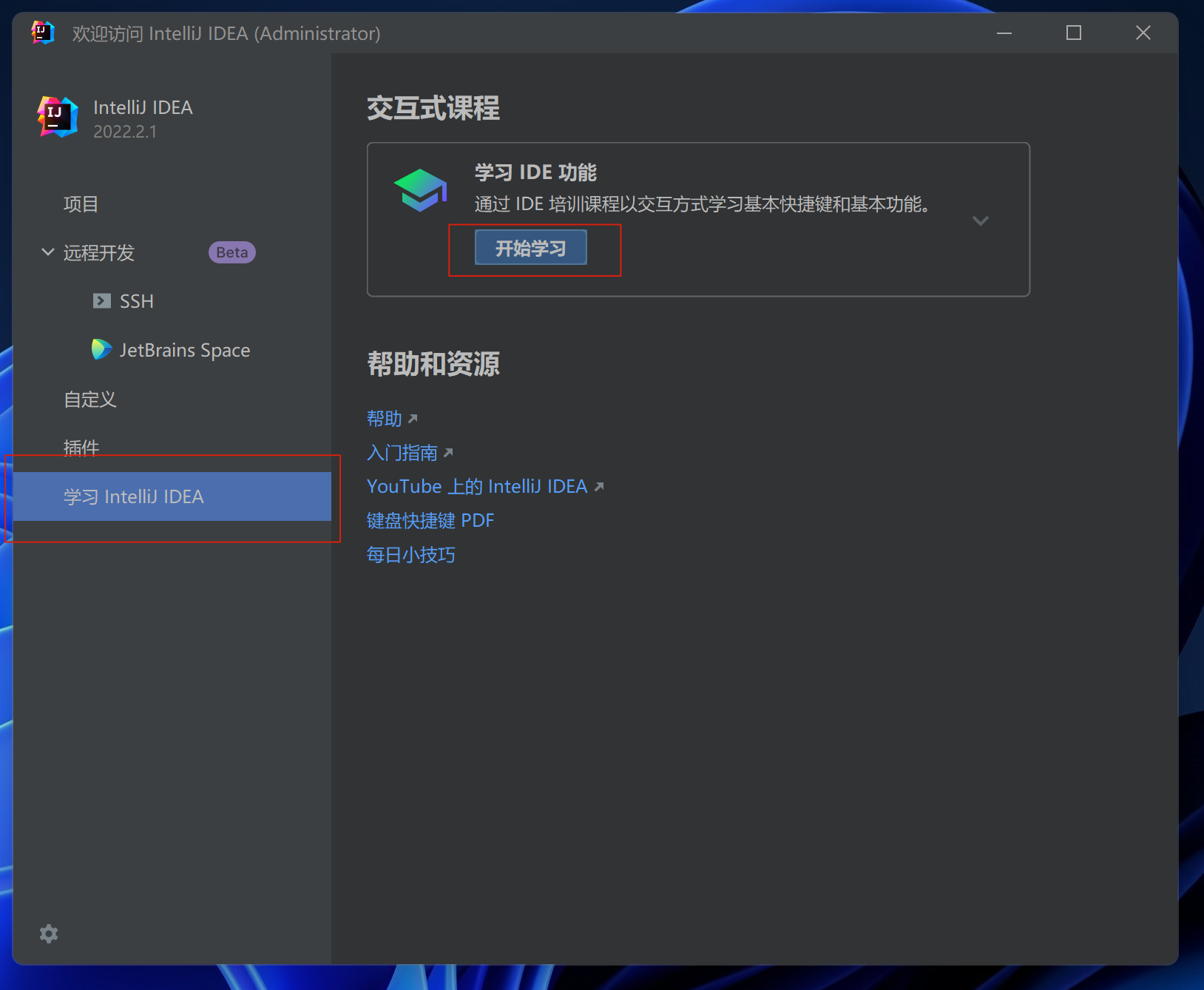Collapse the 远程开发 section chevron

pos(48,252)
